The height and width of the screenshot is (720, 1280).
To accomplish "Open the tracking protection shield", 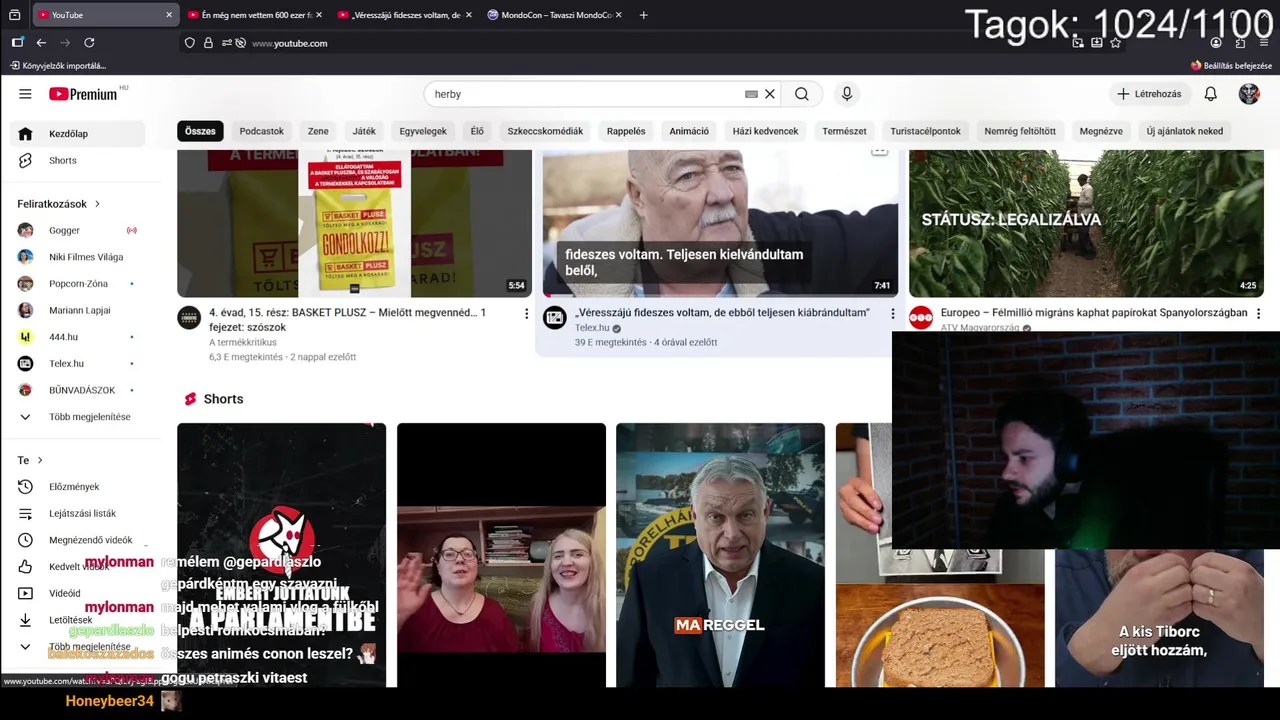I will coord(190,43).
